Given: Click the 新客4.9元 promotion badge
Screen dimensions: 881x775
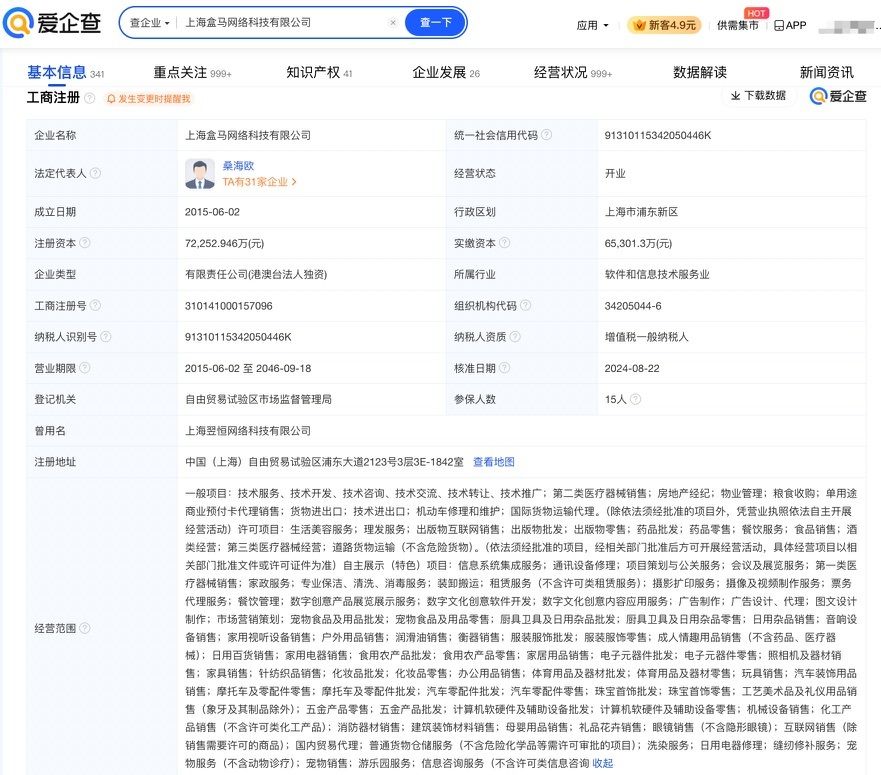Looking at the screenshot, I should click(663, 25).
